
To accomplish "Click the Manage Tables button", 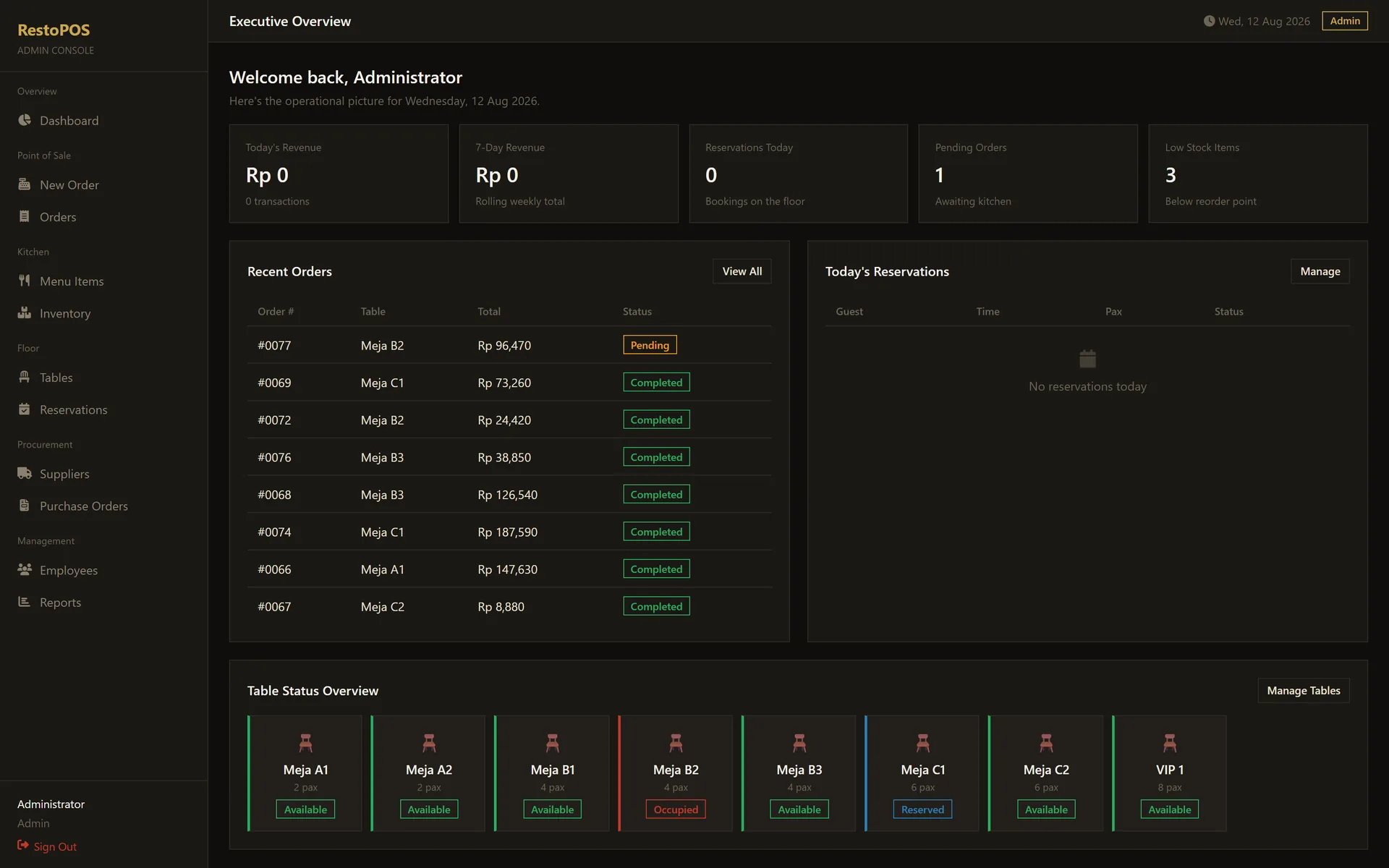I will (1303, 691).
